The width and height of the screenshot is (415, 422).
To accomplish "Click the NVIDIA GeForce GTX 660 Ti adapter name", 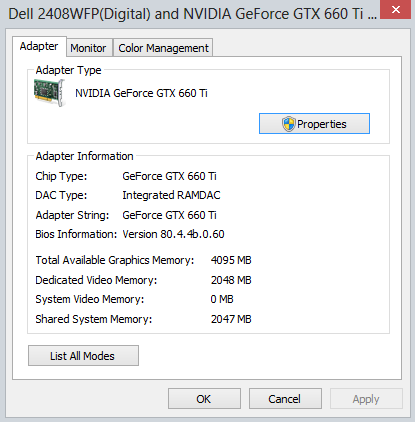I will pos(141,93).
